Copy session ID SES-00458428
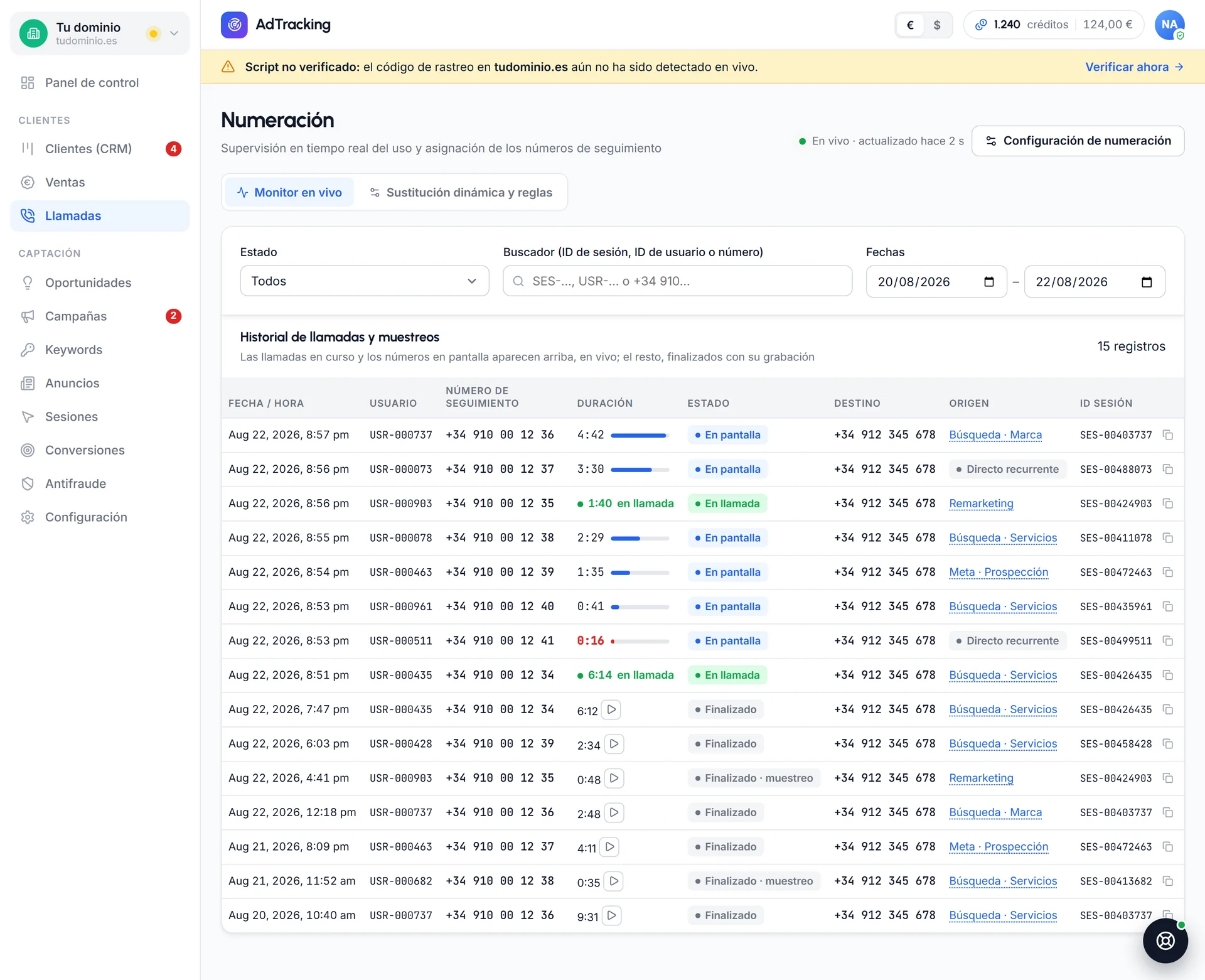The image size is (1205, 980). click(x=1168, y=744)
